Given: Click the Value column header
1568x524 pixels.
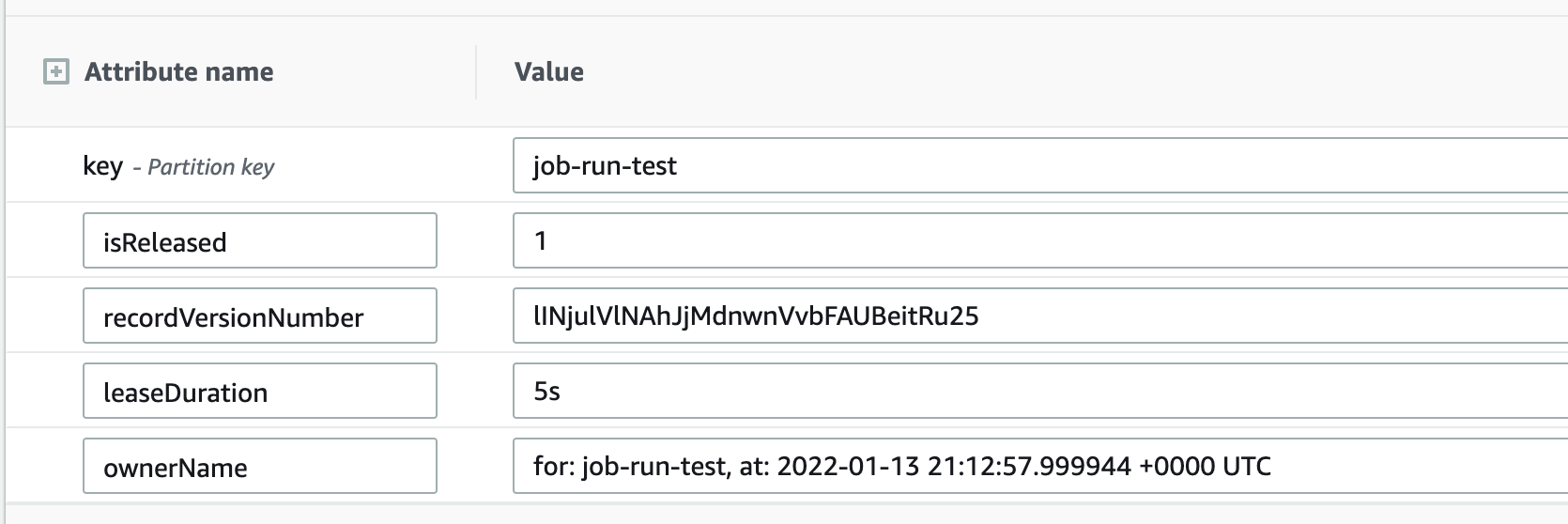Looking at the screenshot, I should (549, 72).
